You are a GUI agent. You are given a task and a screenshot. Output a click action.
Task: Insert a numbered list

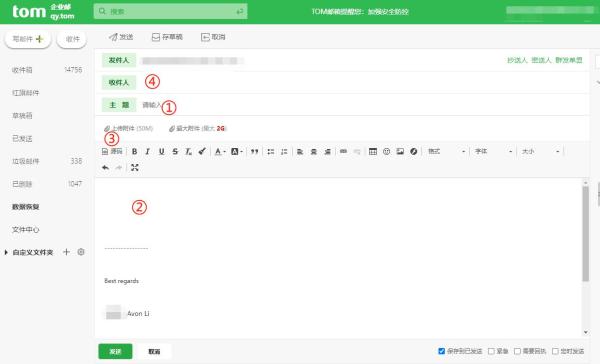[x=284, y=152]
